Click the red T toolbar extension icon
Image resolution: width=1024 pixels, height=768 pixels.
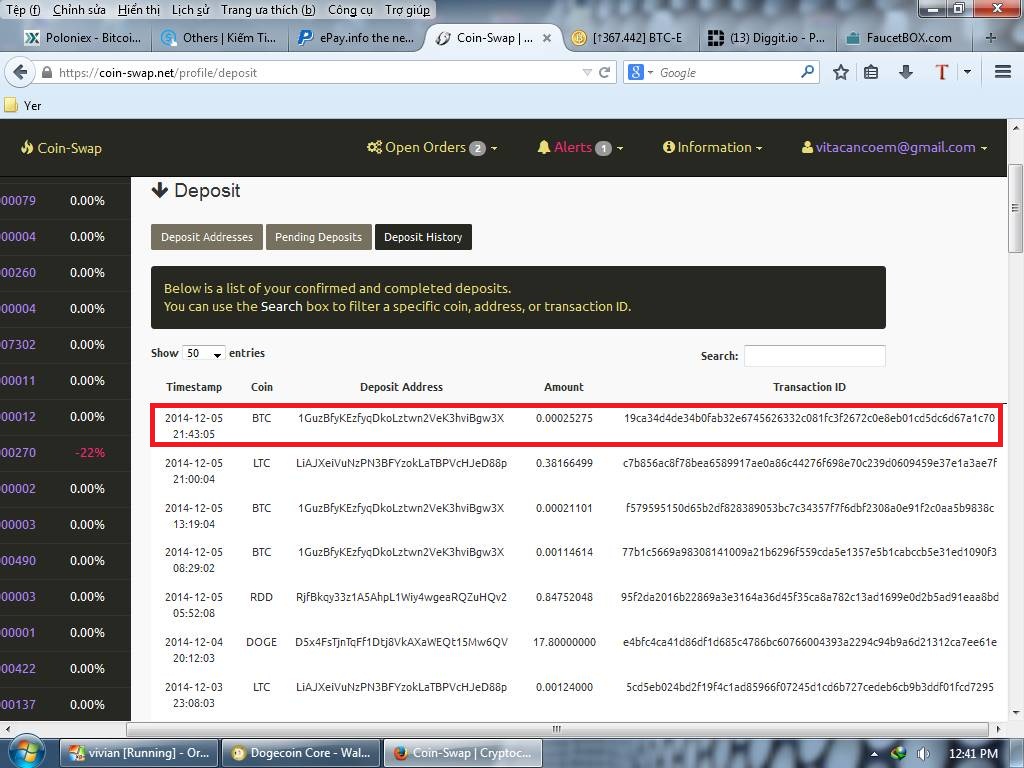[941, 72]
